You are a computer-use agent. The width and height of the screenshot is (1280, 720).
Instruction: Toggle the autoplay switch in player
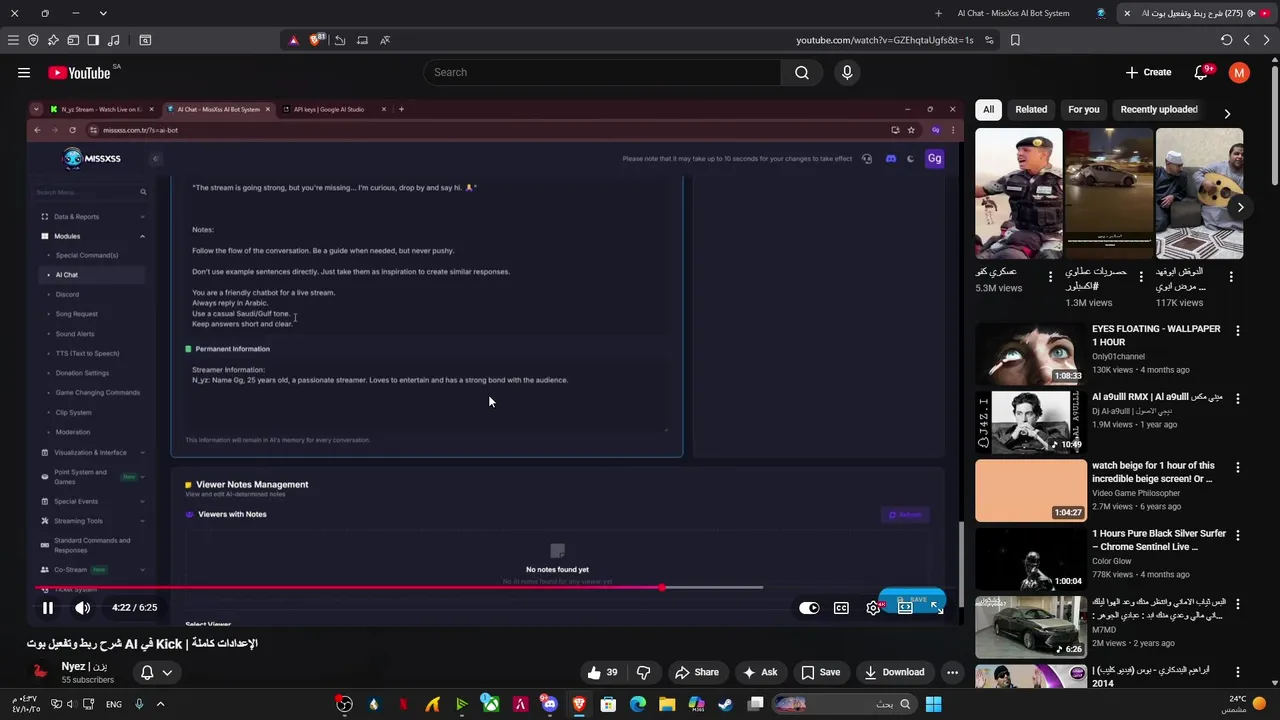click(809, 608)
